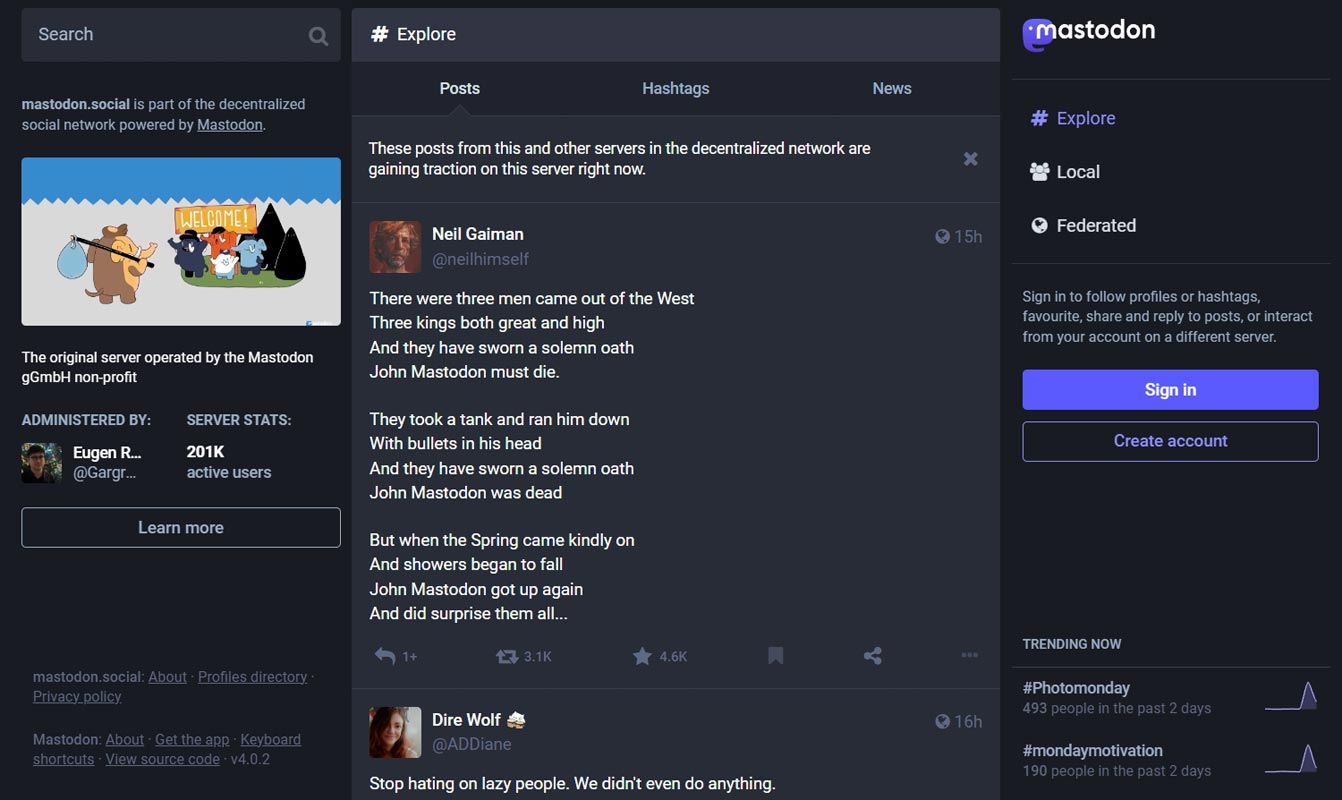
Task: Click the 16h post timestamp
Action: pos(968,722)
